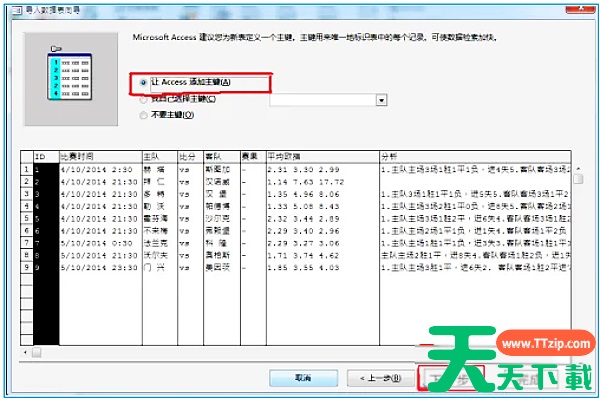
Task: Click the average odds column header
Action: pos(323,156)
